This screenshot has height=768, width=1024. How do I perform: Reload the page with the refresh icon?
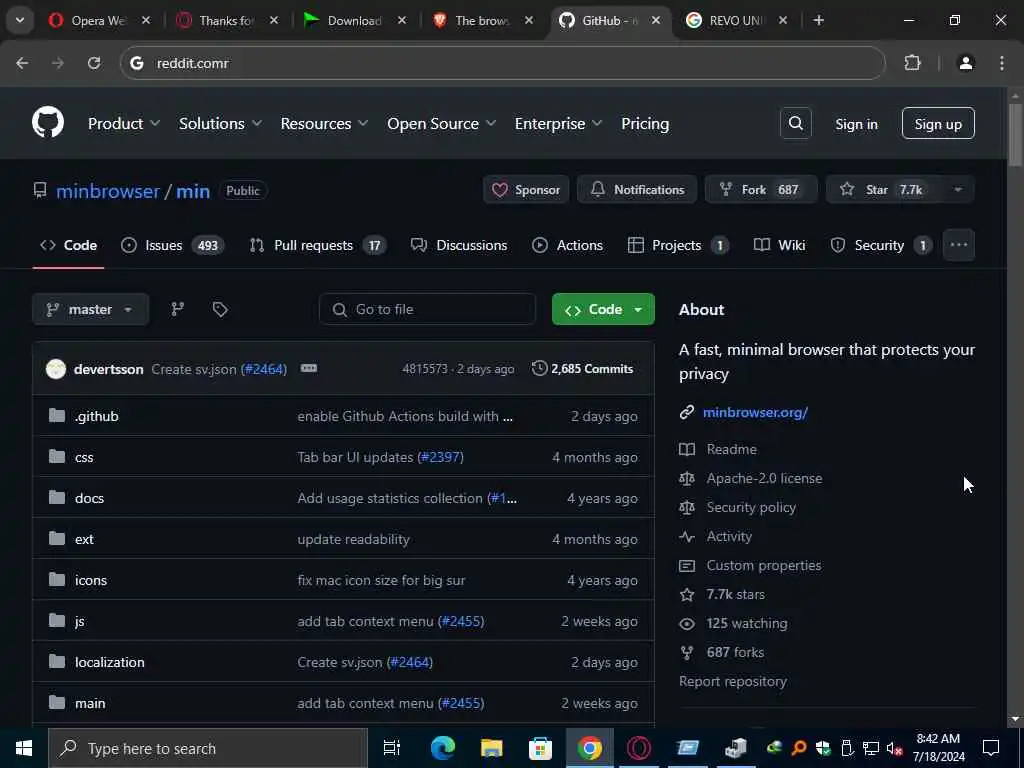click(94, 63)
